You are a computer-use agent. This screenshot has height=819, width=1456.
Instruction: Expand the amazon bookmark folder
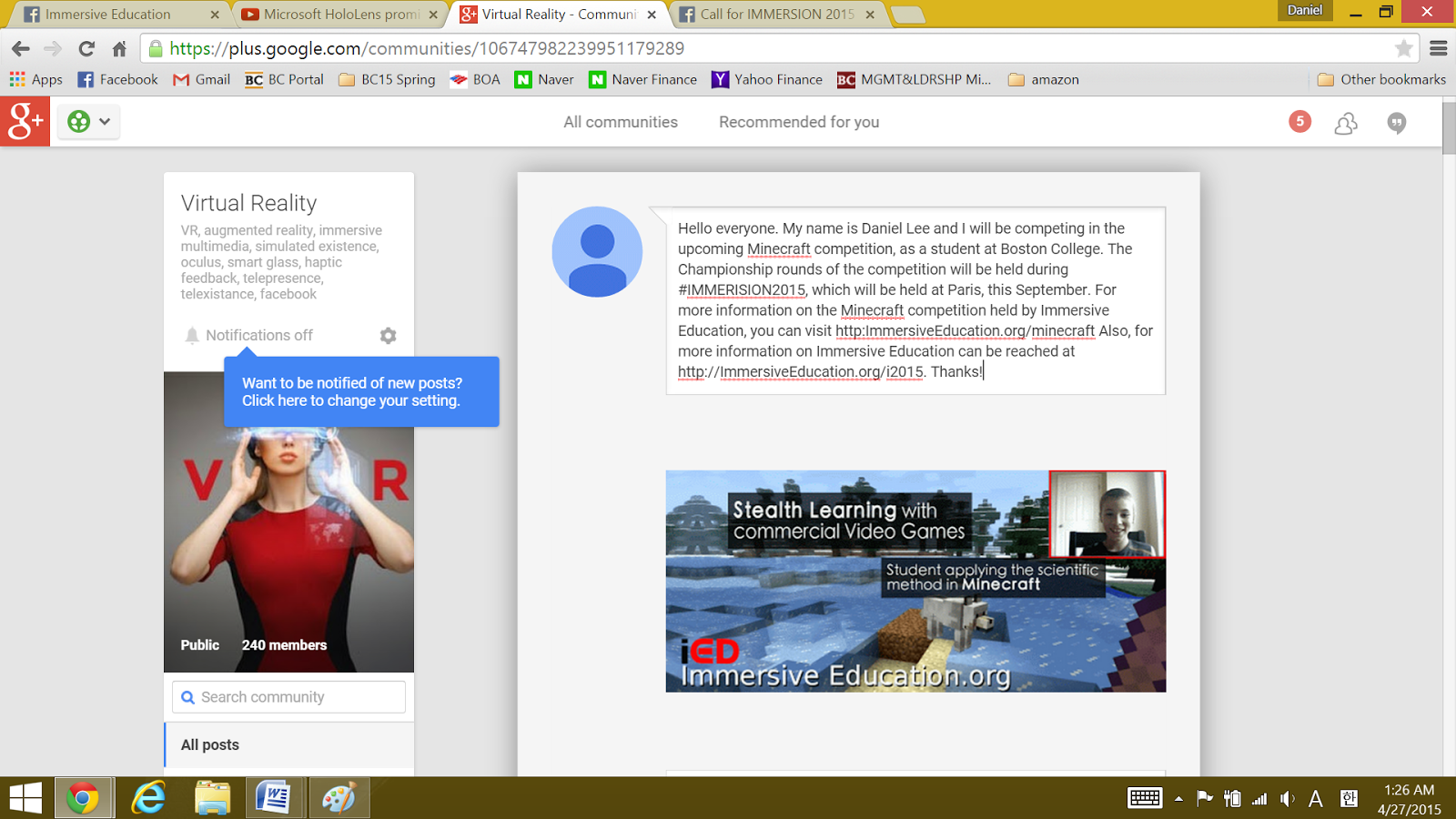coord(1044,79)
